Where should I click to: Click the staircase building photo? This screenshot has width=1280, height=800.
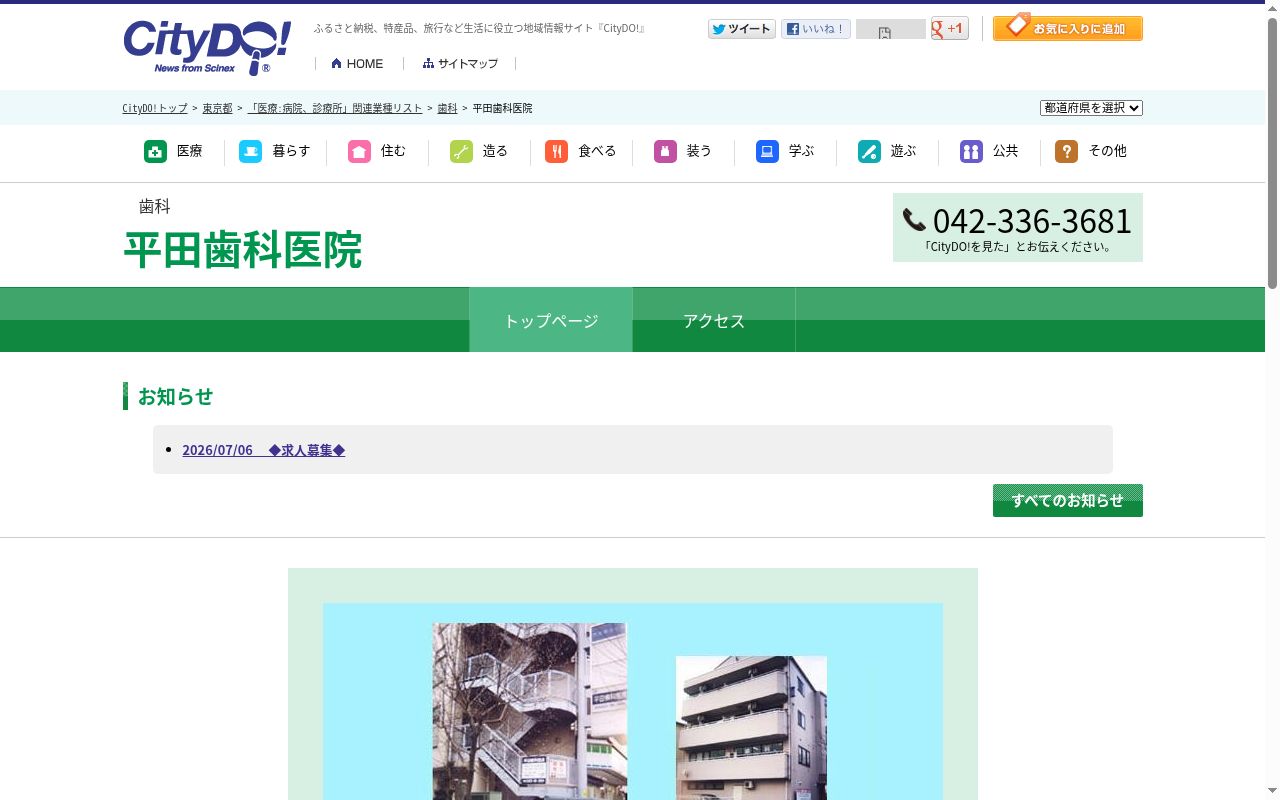pyautogui.click(x=530, y=711)
